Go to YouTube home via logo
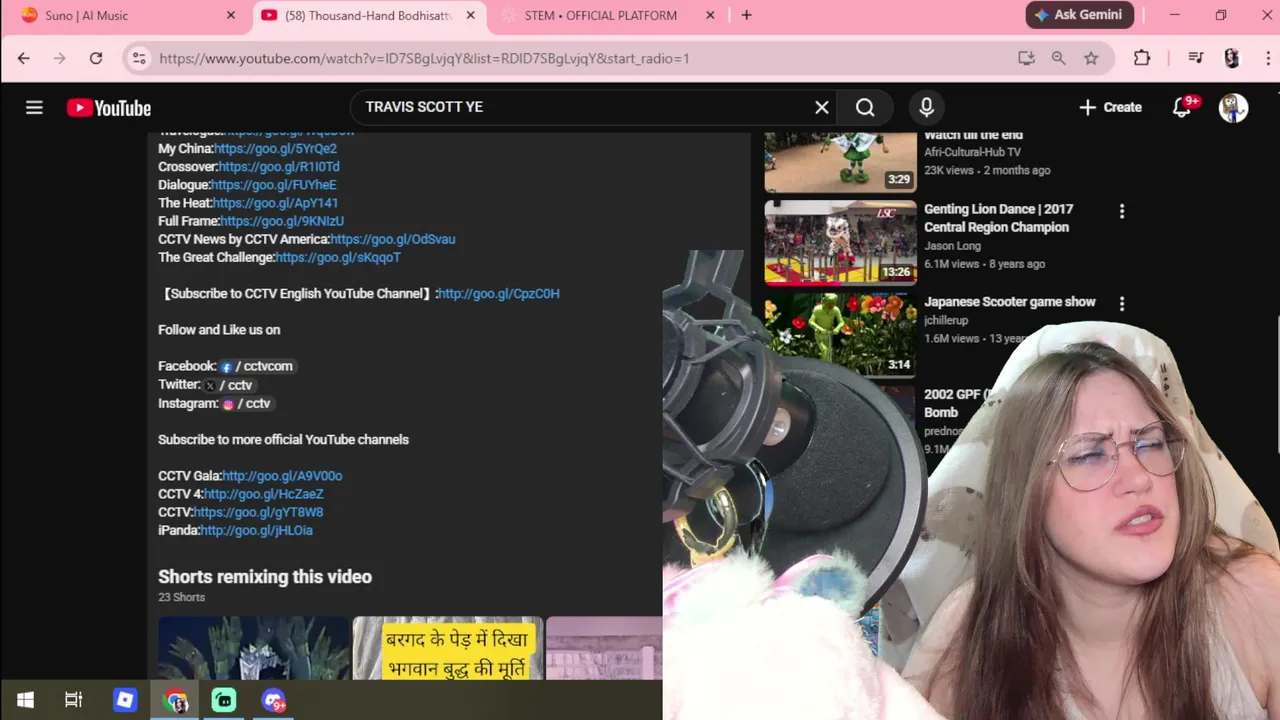This screenshot has width=1280, height=720. pyautogui.click(x=109, y=108)
